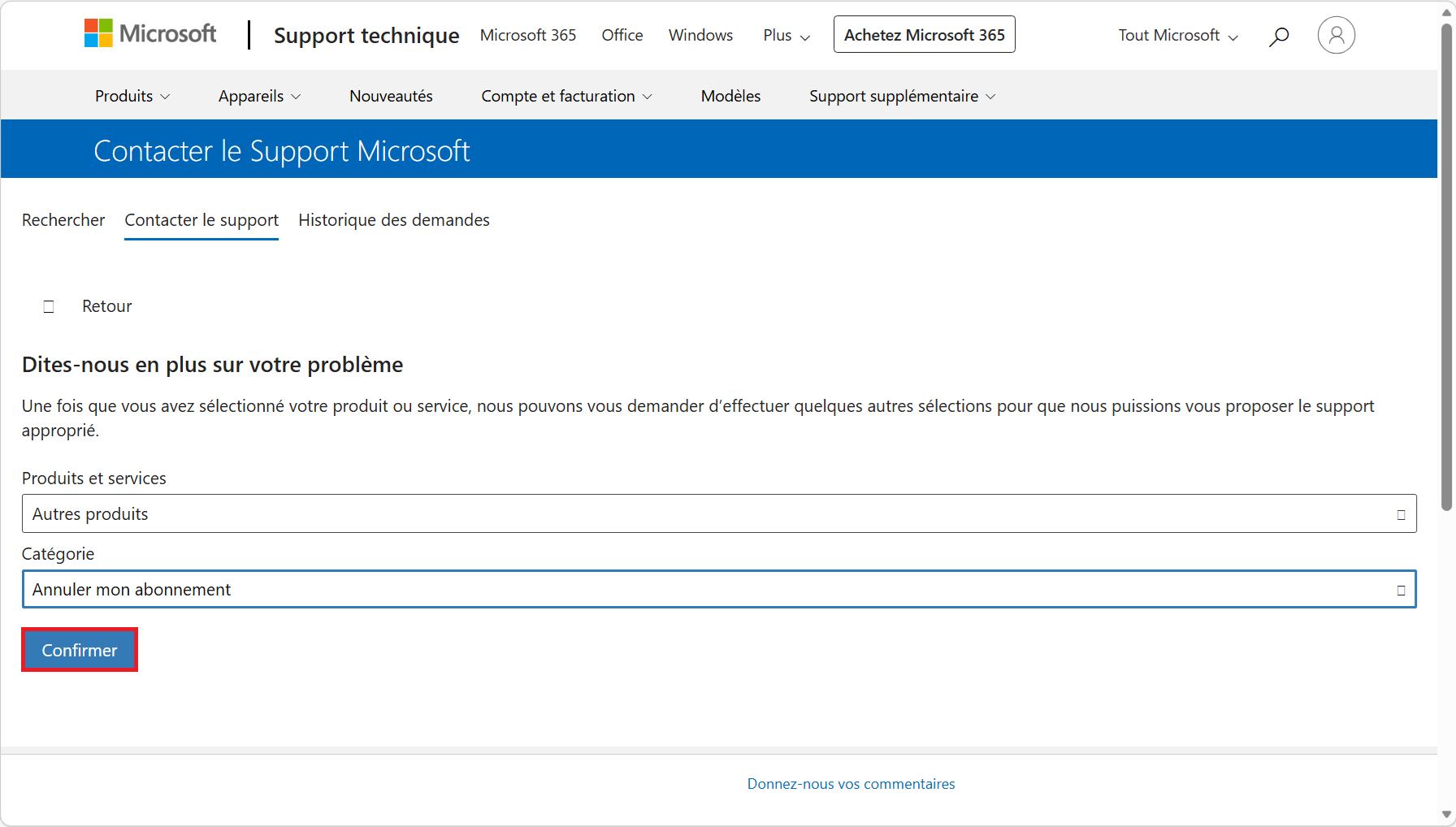Open the search magnifier icon
This screenshot has height=827, width=1456.
(x=1279, y=36)
